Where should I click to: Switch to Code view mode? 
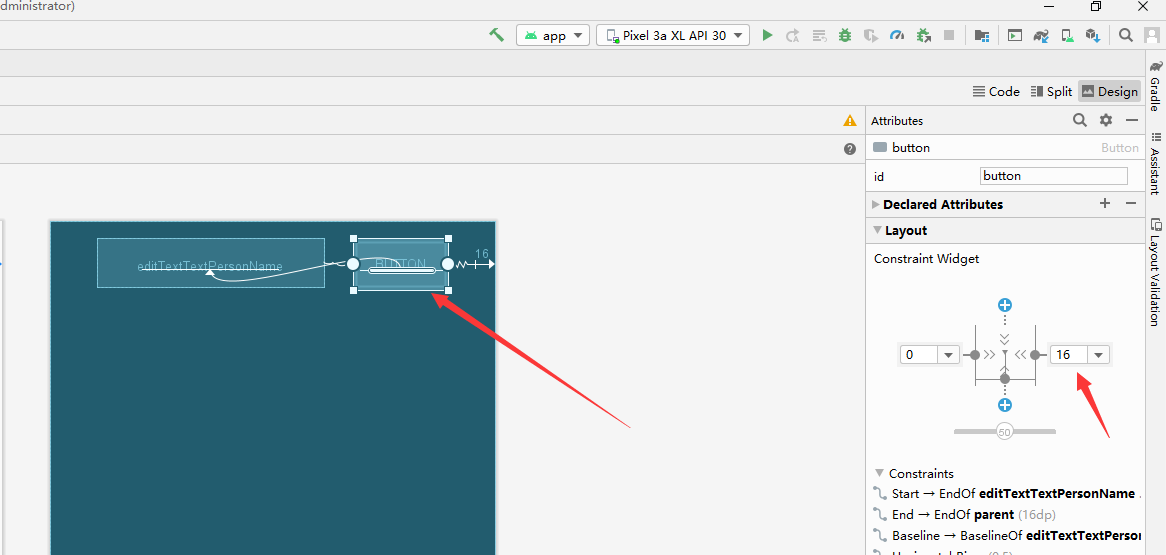[996, 91]
